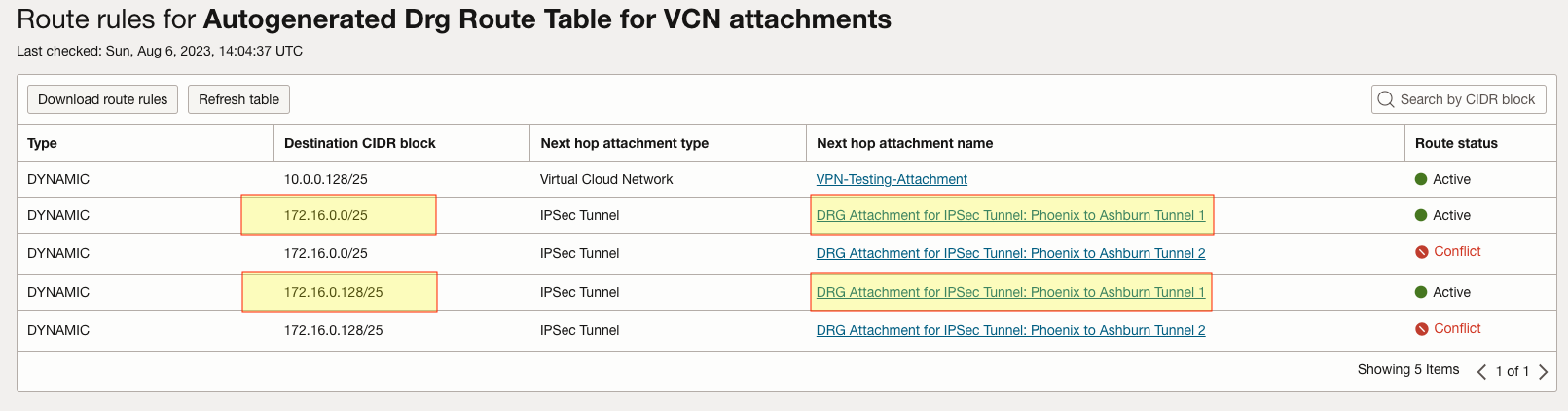Click the first red Conflict status icon
Image resolution: width=1568 pixels, height=411 pixels.
1422,252
